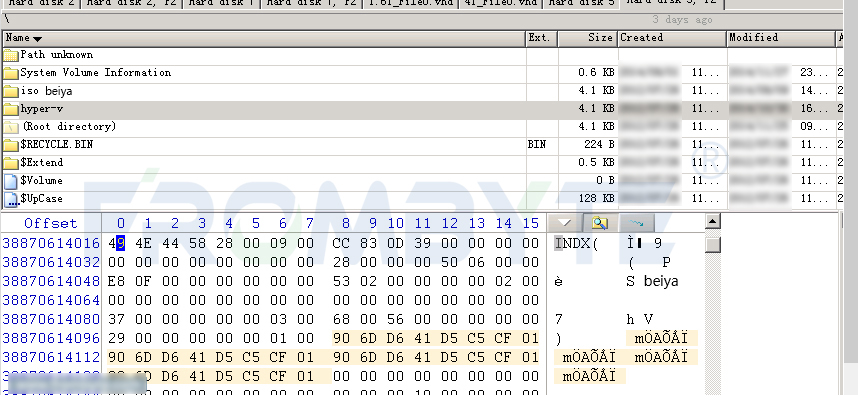Select the hyper-v folder name
The image size is (858, 395).
[x=42, y=109]
